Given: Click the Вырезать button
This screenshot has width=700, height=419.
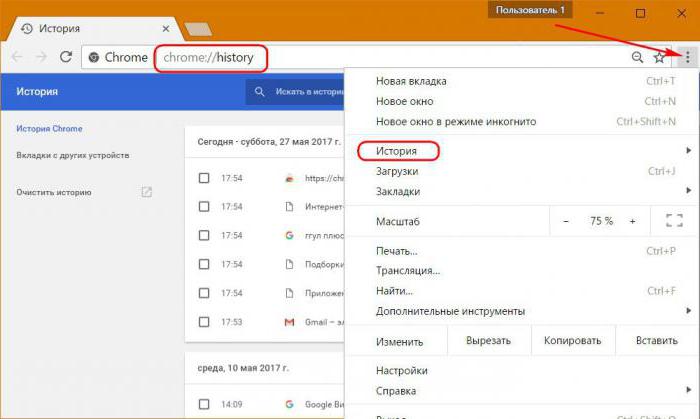Looking at the screenshot, I should pos(489,341).
